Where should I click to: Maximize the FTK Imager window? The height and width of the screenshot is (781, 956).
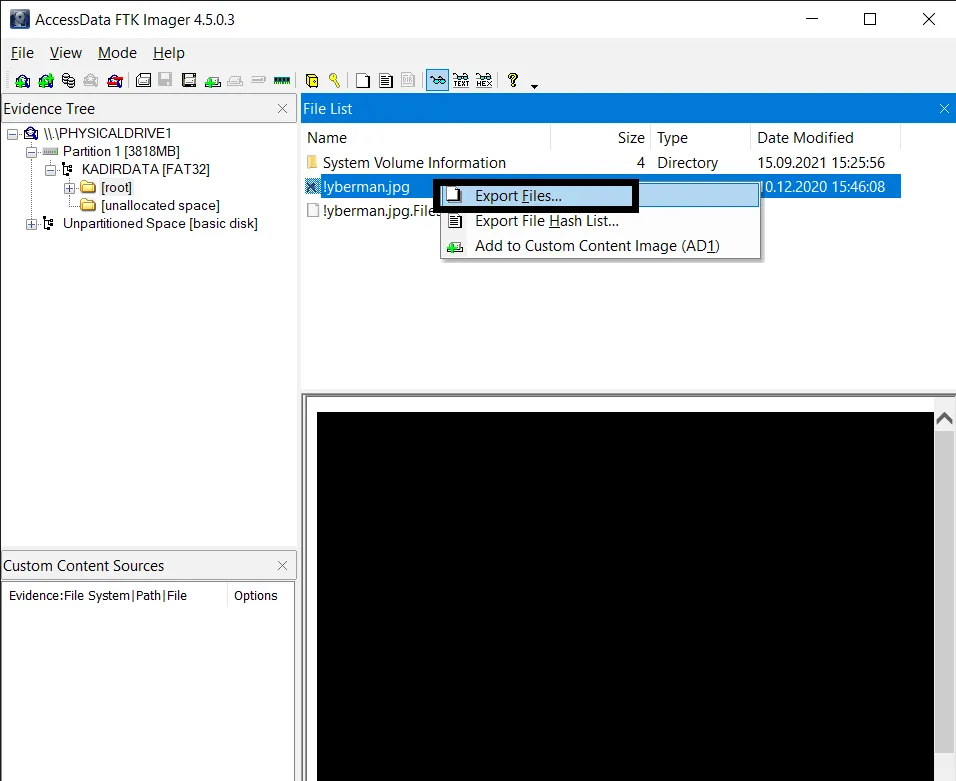coord(870,20)
